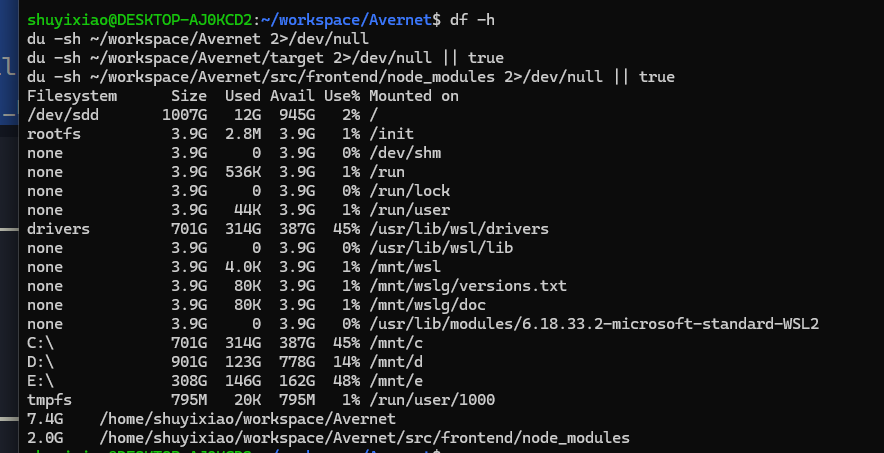884x453 pixels.
Task: Click the /usr/lib/wsl/drivers mount path
Action: pyautogui.click(x=459, y=229)
